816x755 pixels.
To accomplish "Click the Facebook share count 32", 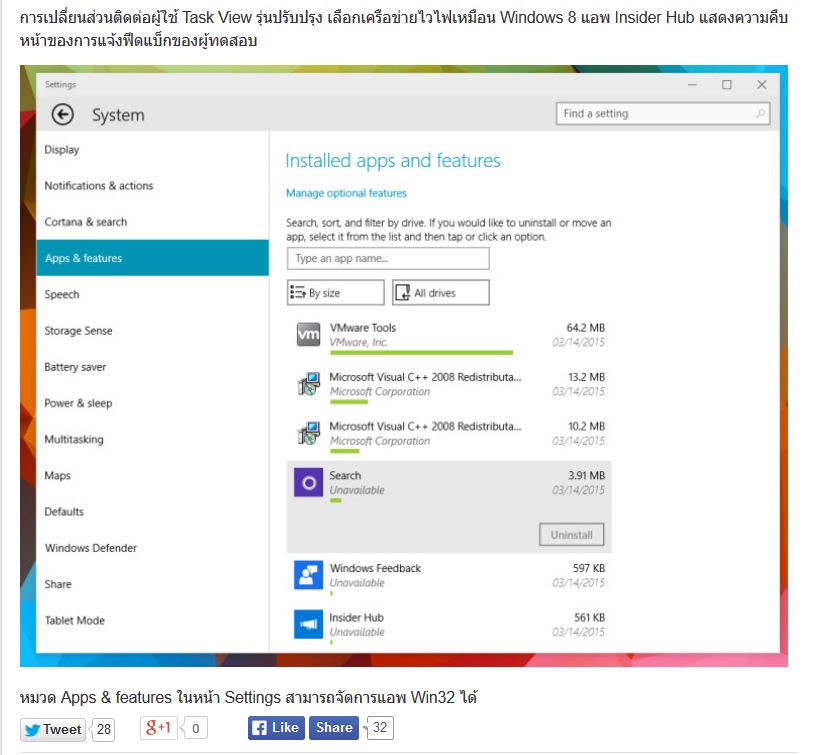I will pos(380,727).
